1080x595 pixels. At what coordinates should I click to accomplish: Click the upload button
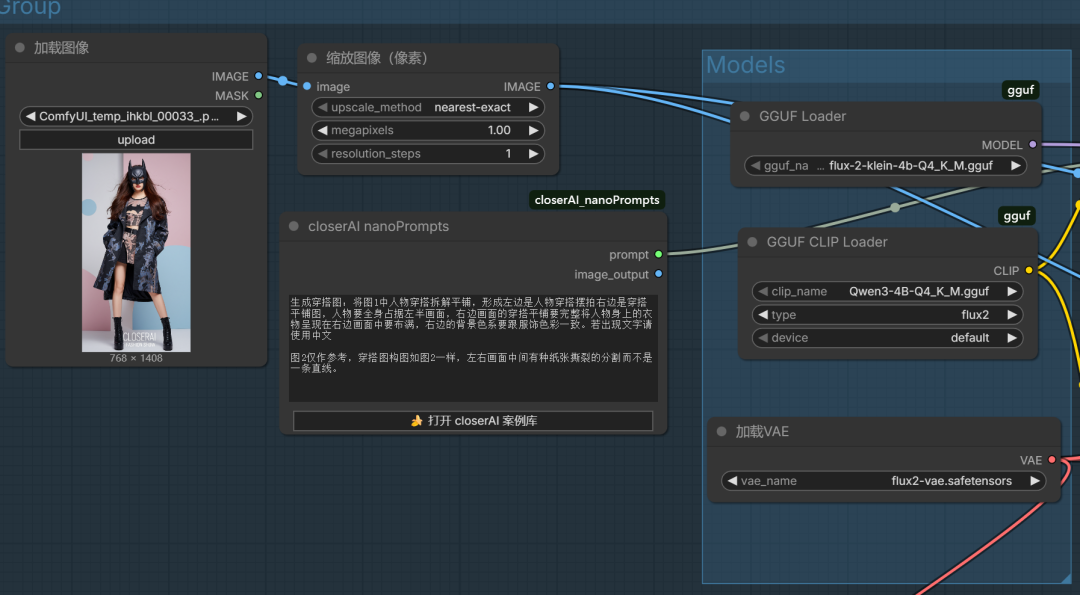(x=136, y=140)
